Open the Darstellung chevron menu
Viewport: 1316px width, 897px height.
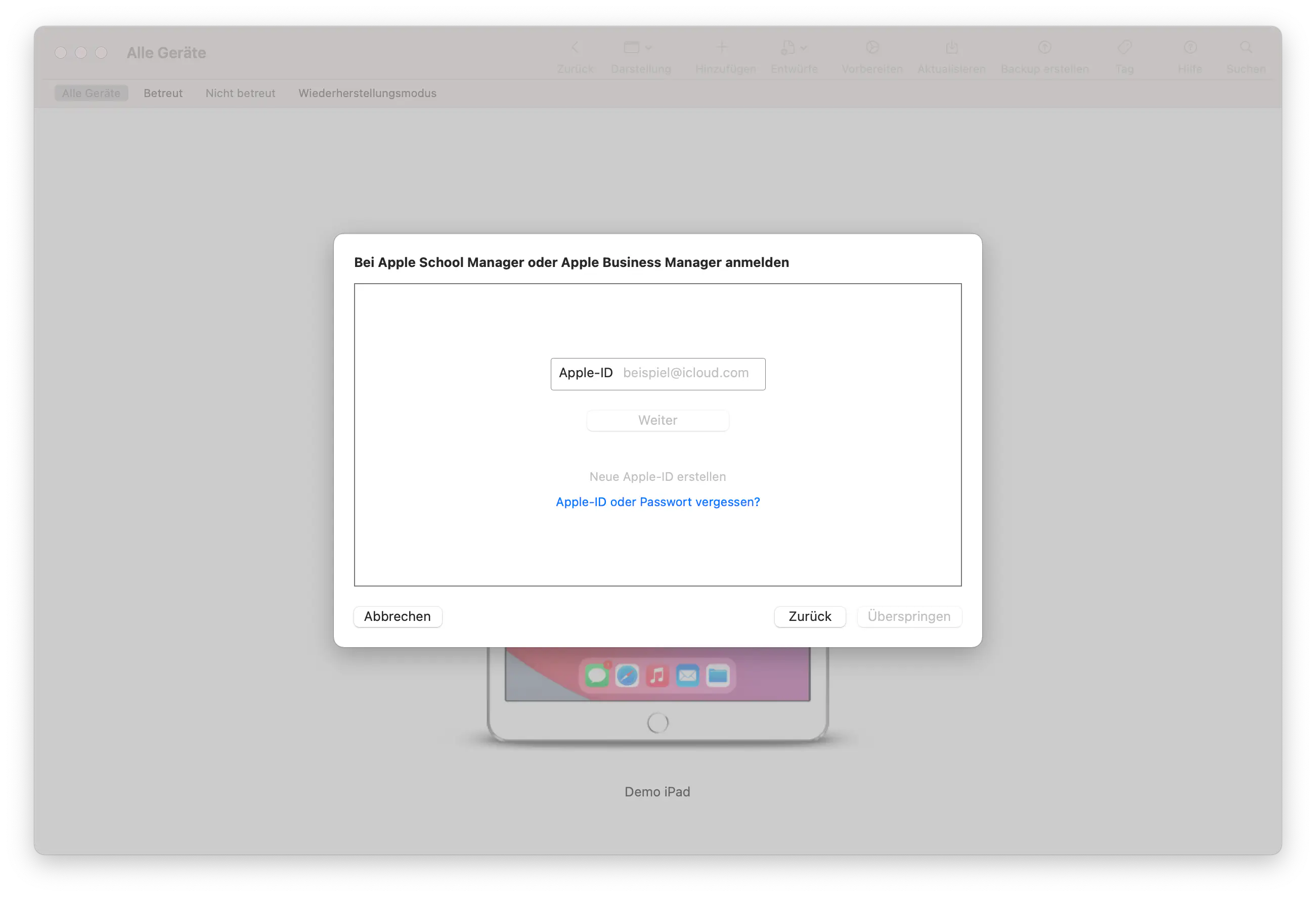point(648,48)
